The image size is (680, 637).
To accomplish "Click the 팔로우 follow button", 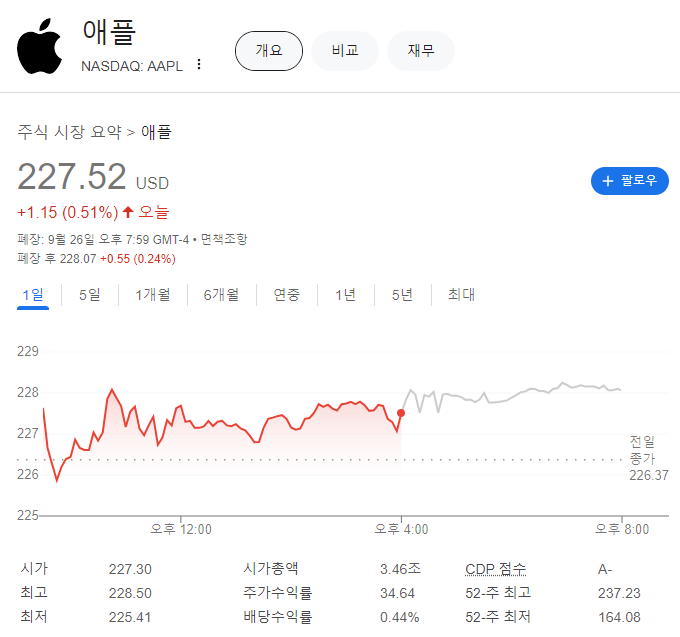I will coord(630,181).
